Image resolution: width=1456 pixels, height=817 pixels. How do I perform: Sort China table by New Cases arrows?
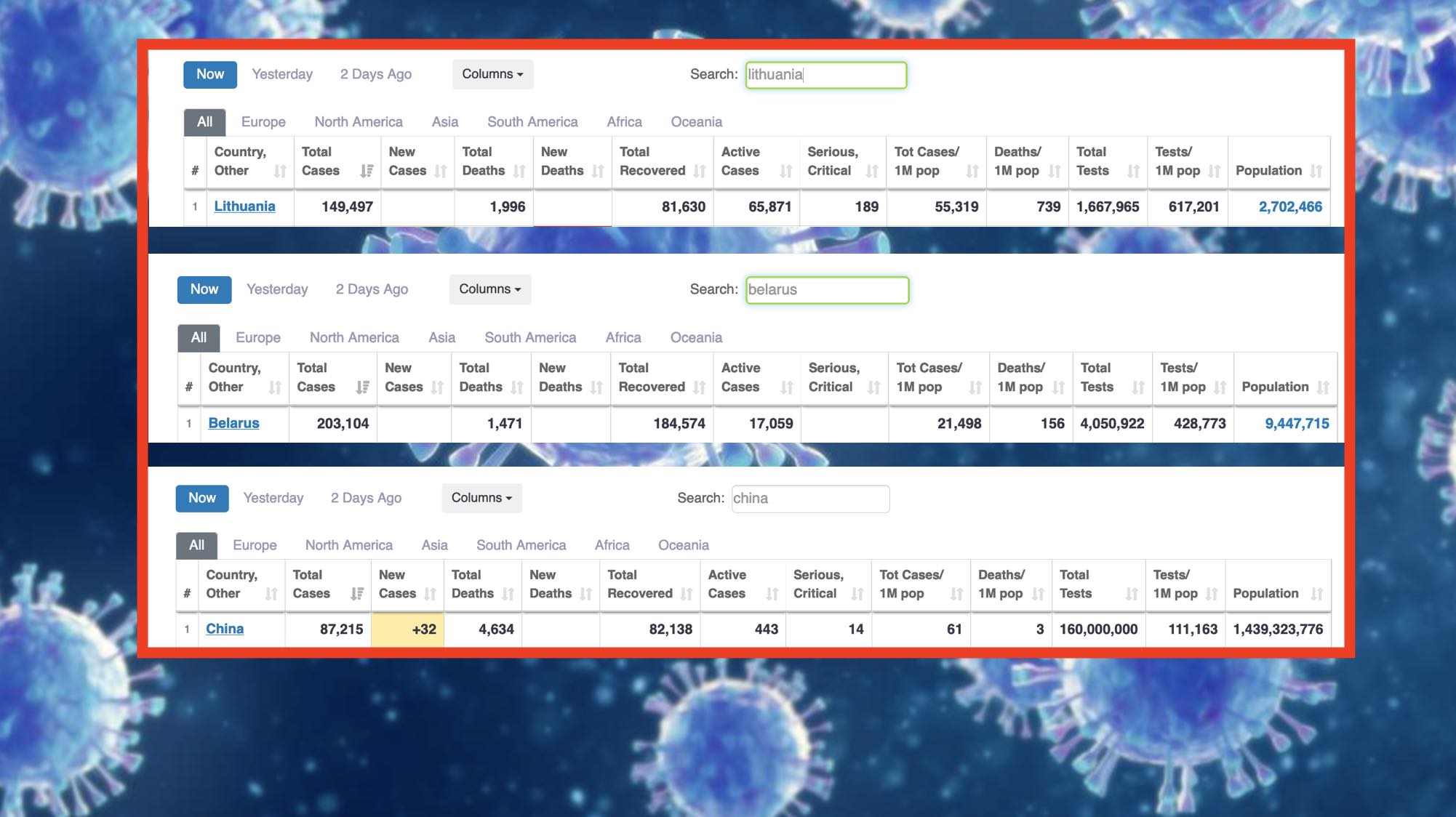point(430,594)
